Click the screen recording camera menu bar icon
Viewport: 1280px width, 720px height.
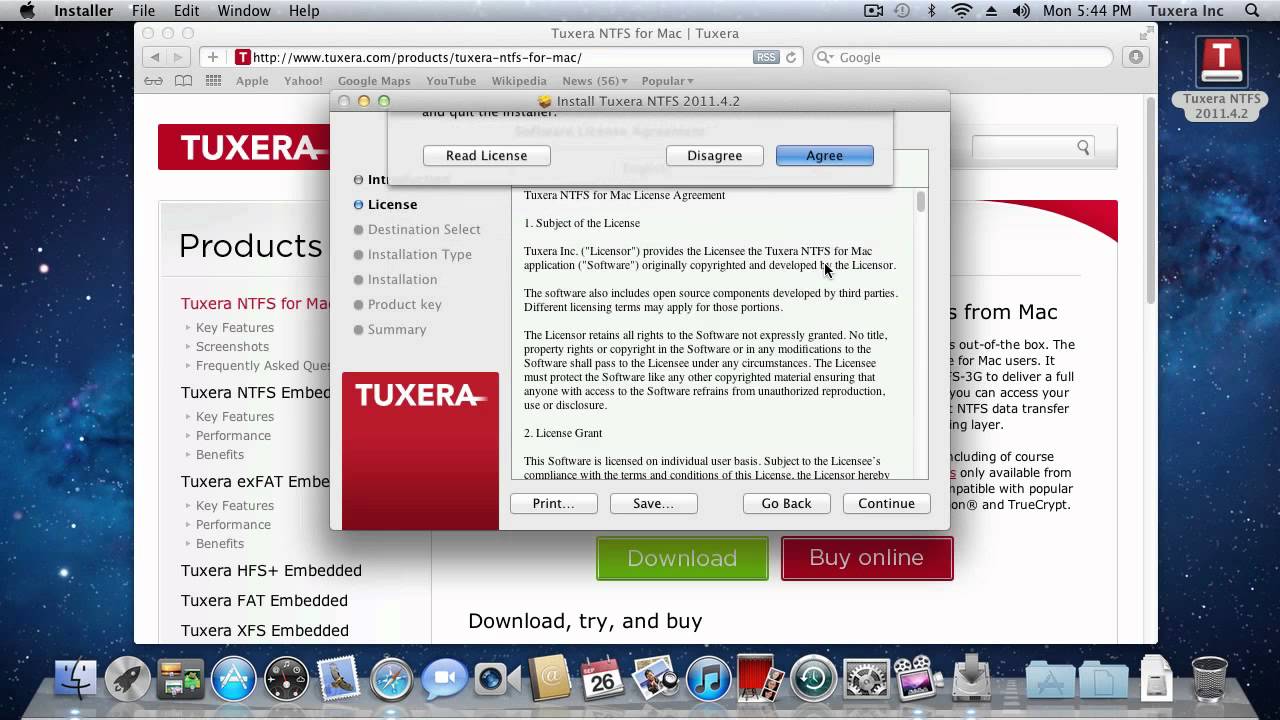point(873,11)
